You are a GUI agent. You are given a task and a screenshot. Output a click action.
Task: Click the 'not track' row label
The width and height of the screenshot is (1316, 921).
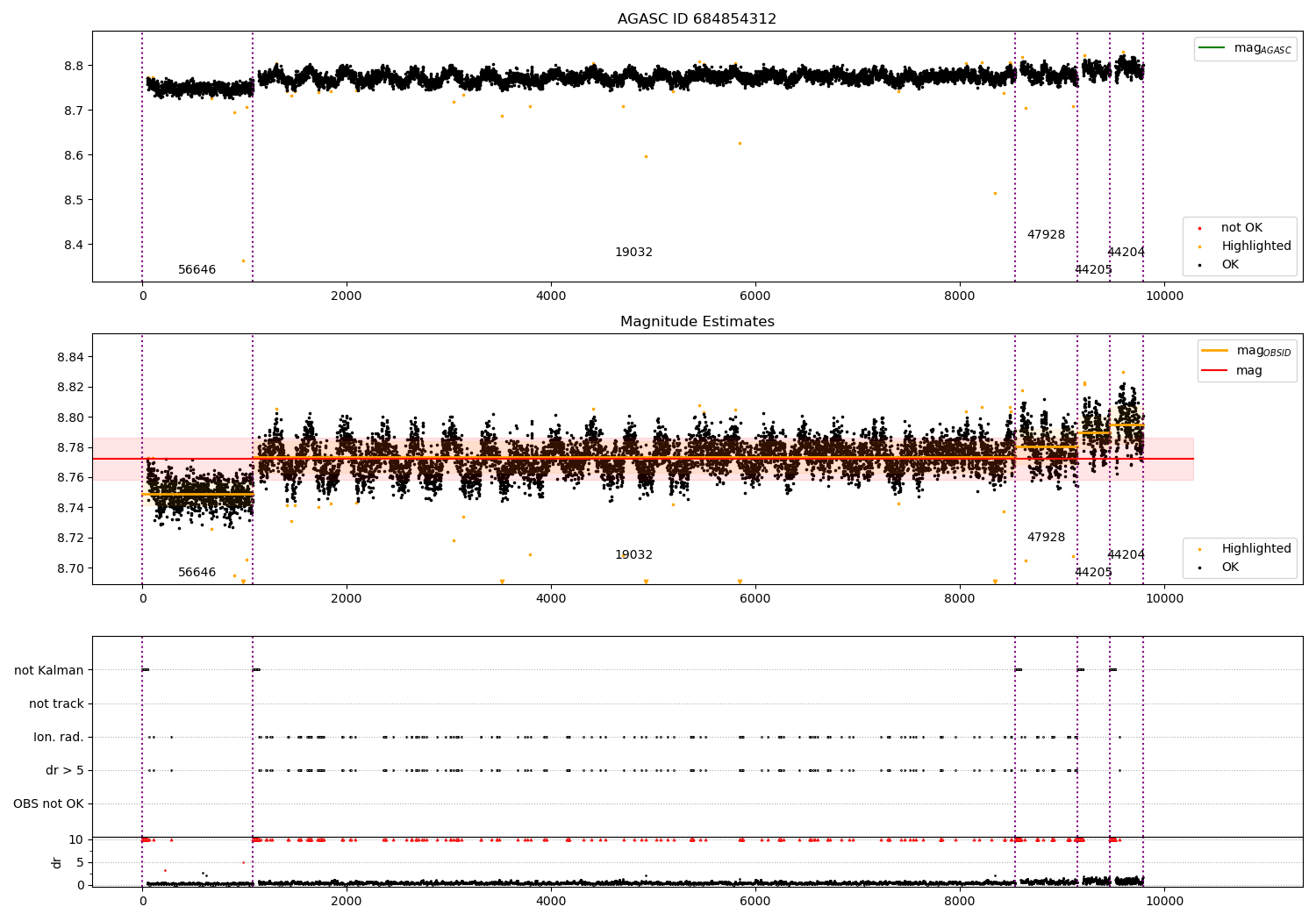point(56,703)
